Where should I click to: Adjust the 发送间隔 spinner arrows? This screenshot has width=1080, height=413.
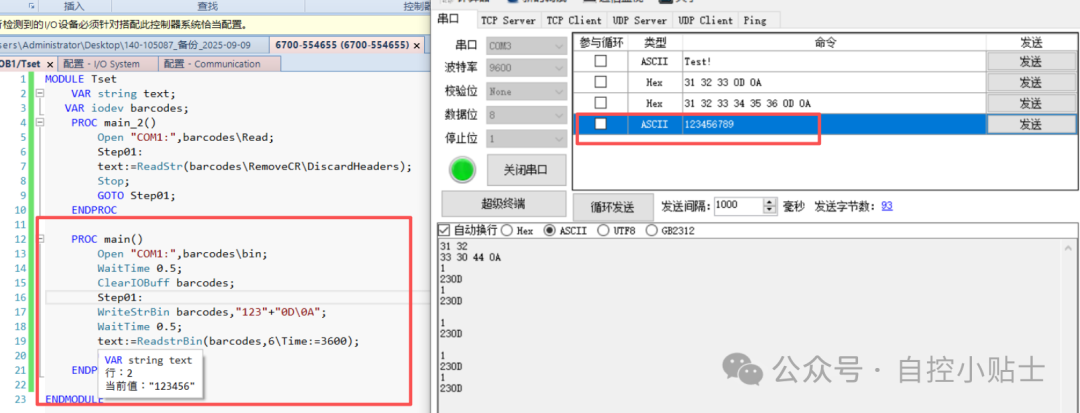(x=769, y=206)
